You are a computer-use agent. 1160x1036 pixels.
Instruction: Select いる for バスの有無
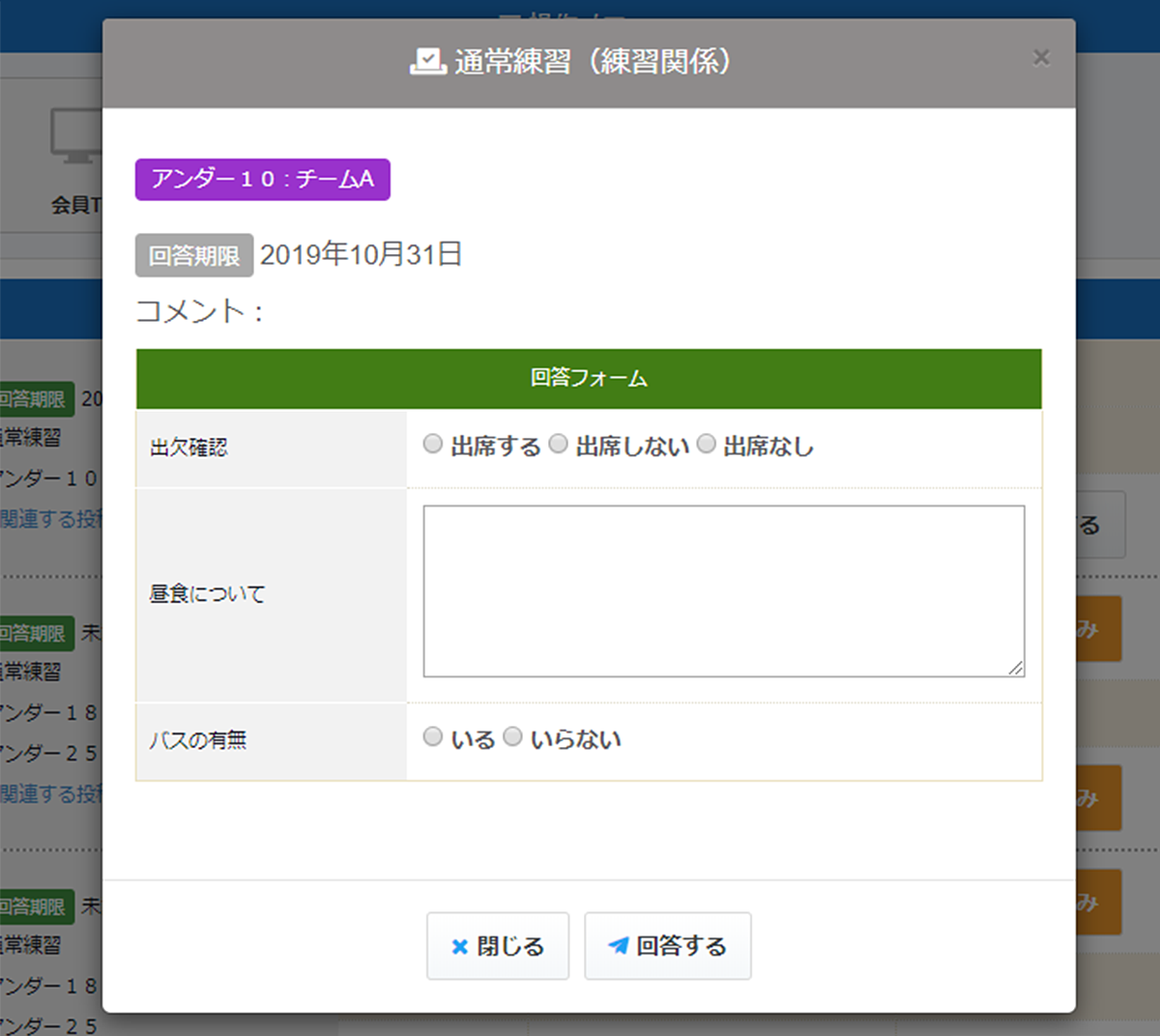[x=432, y=735]
